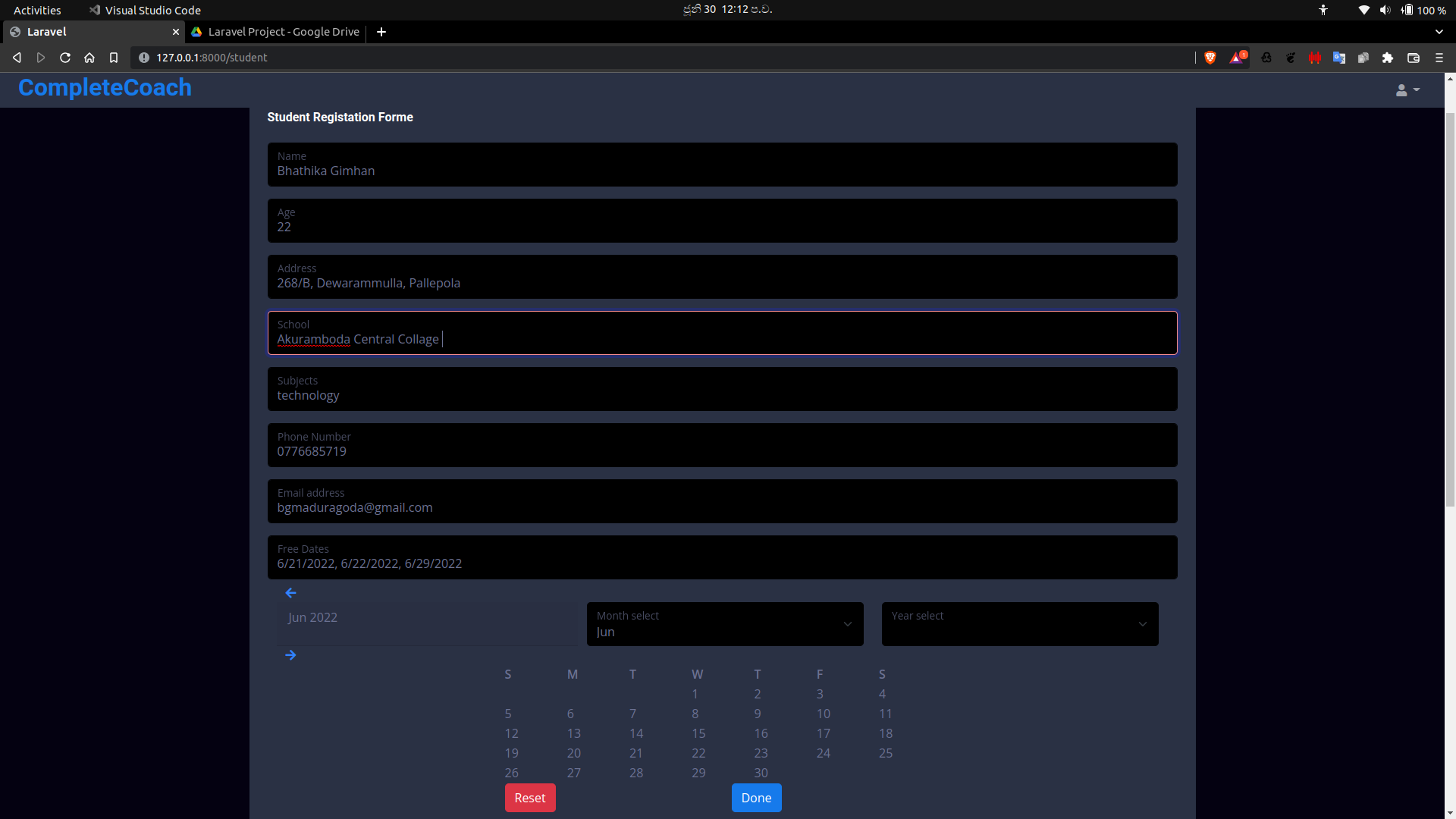Open the browser extensions puzzle-piece menu

(x=1389, y=58)
